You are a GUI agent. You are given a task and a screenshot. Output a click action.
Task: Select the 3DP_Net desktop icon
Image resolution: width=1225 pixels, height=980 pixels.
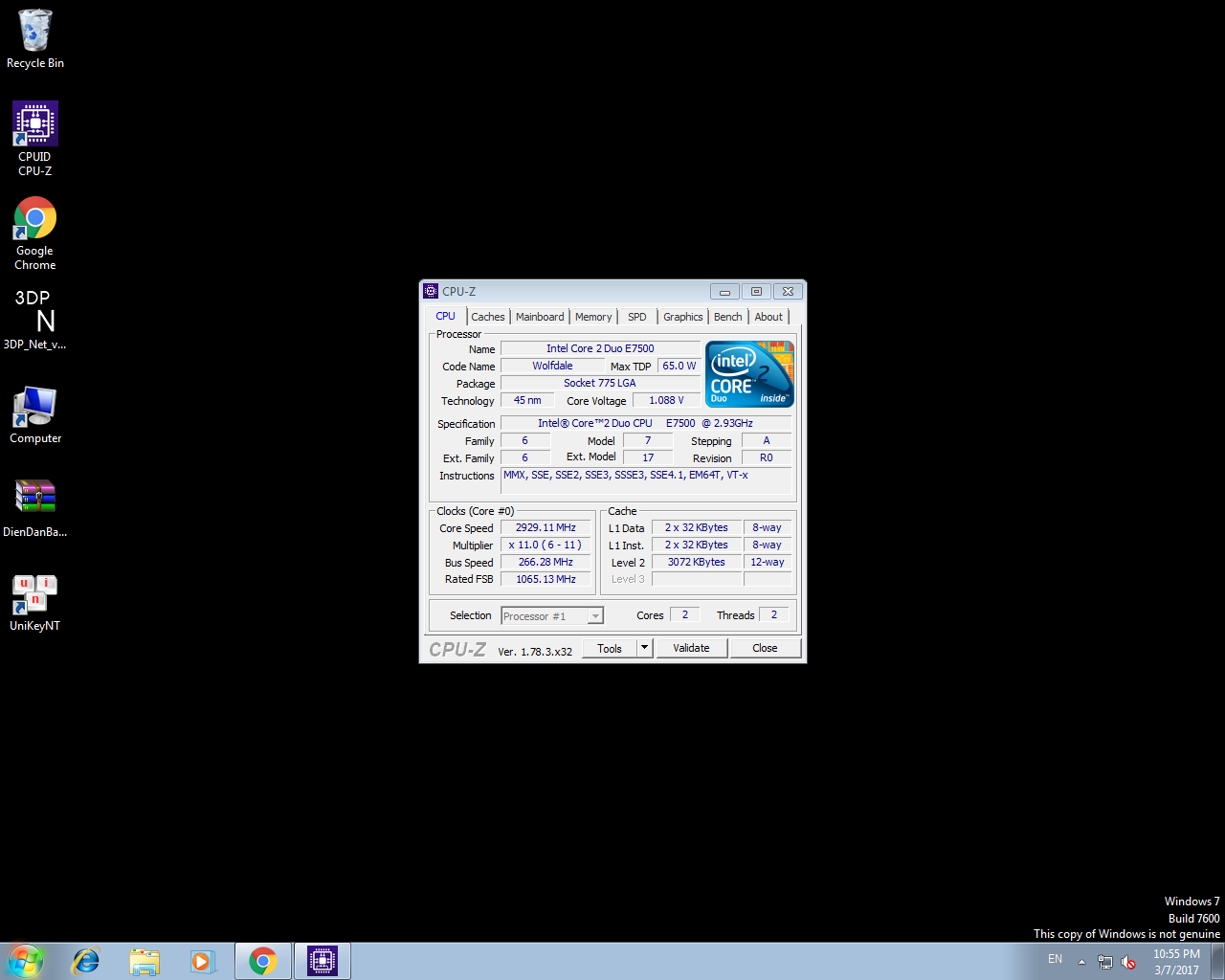[35, 320]
